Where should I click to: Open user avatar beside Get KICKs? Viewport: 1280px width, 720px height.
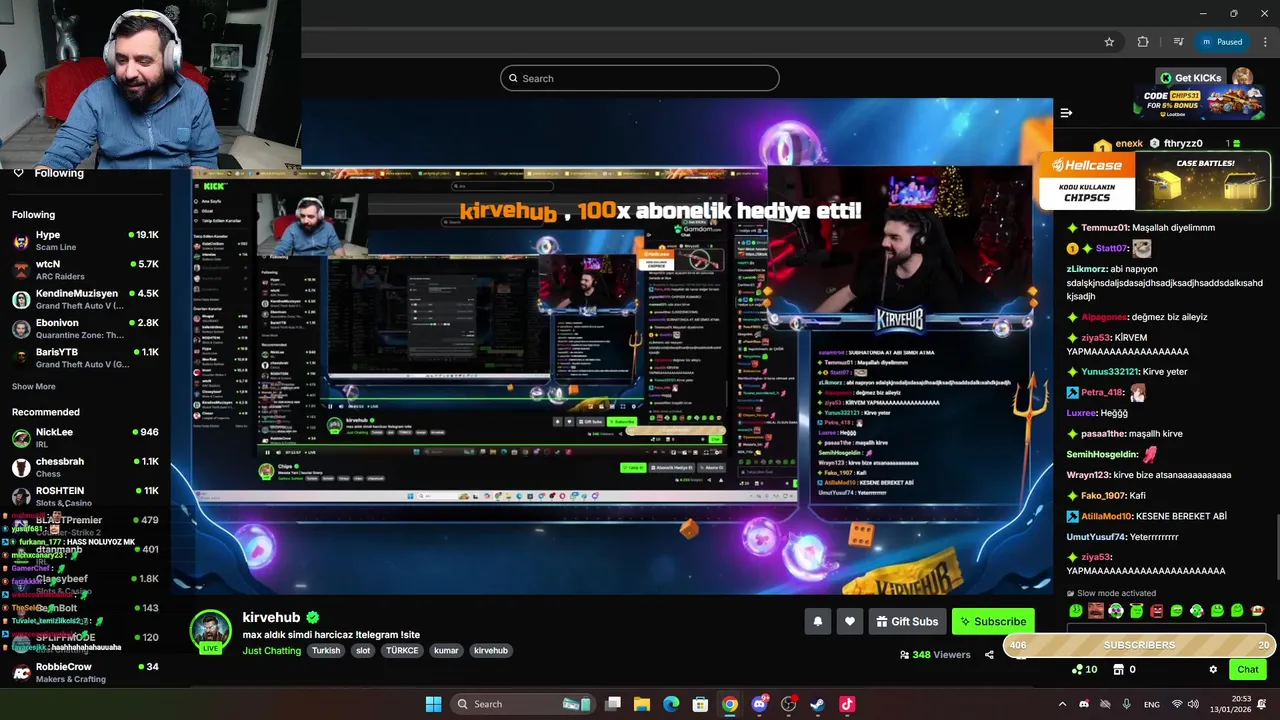(1242, 77)
